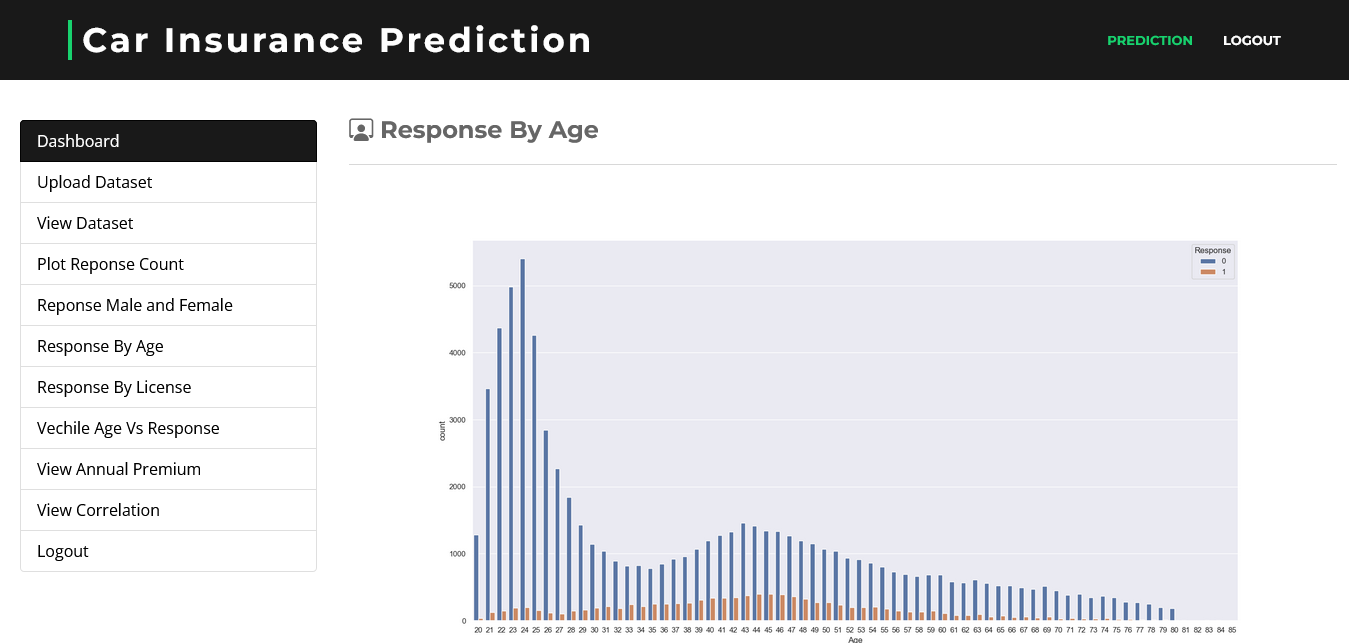Select Upload Dataset in the sidebar

pyautogui.click(x=168, y=182)
